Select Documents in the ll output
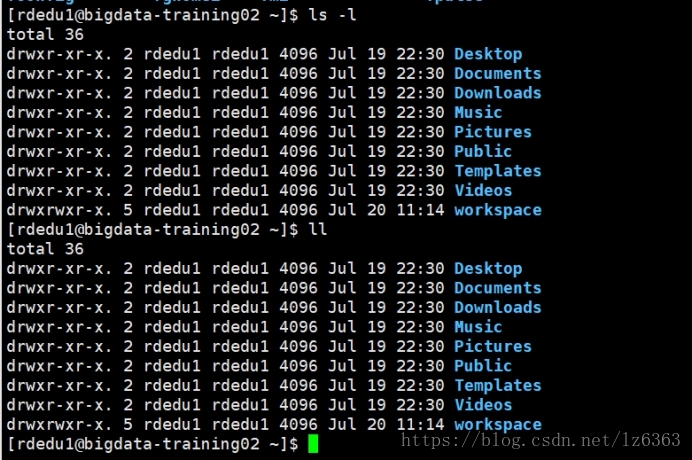The height and width of the screenshot is (460, 692). coord(498,288)
